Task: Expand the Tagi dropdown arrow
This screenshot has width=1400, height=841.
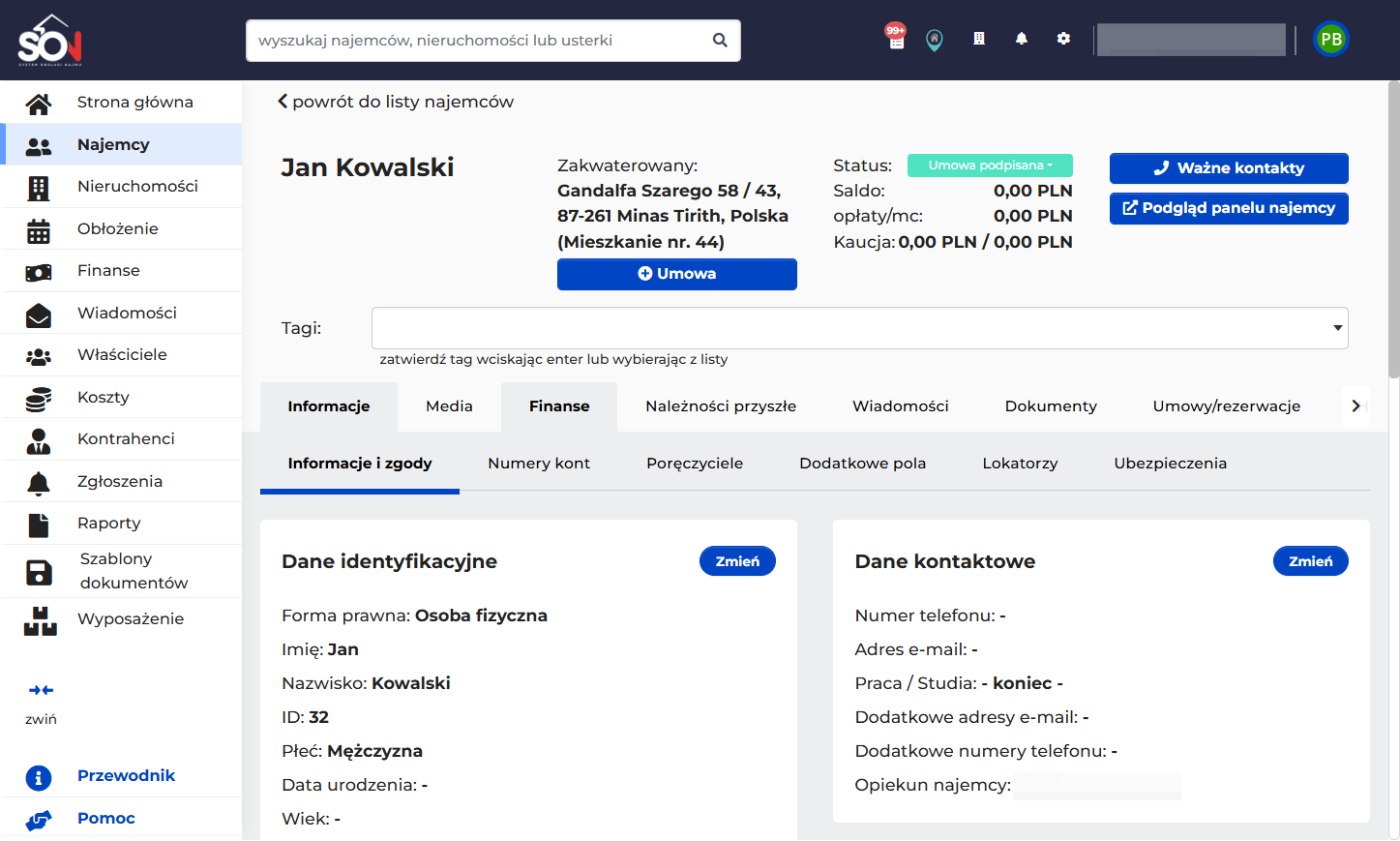Action: pos(1337,328)
